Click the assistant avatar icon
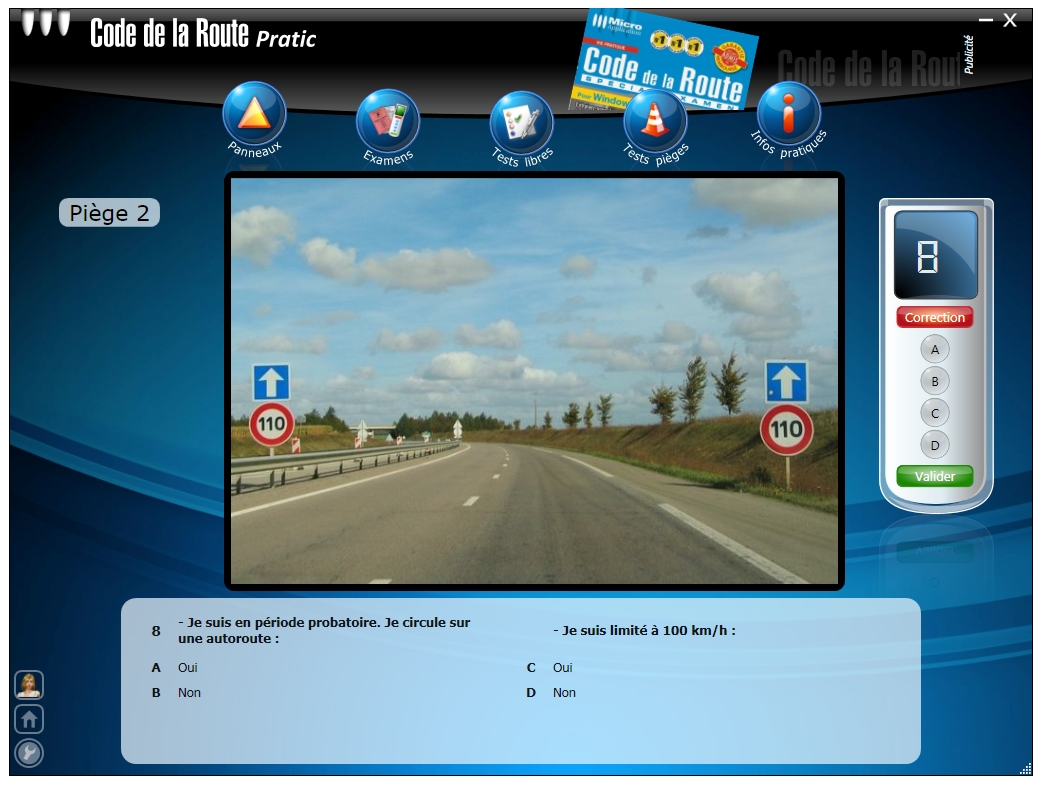The width and height of the screenshot is (1041, 785). coord(27,686)
